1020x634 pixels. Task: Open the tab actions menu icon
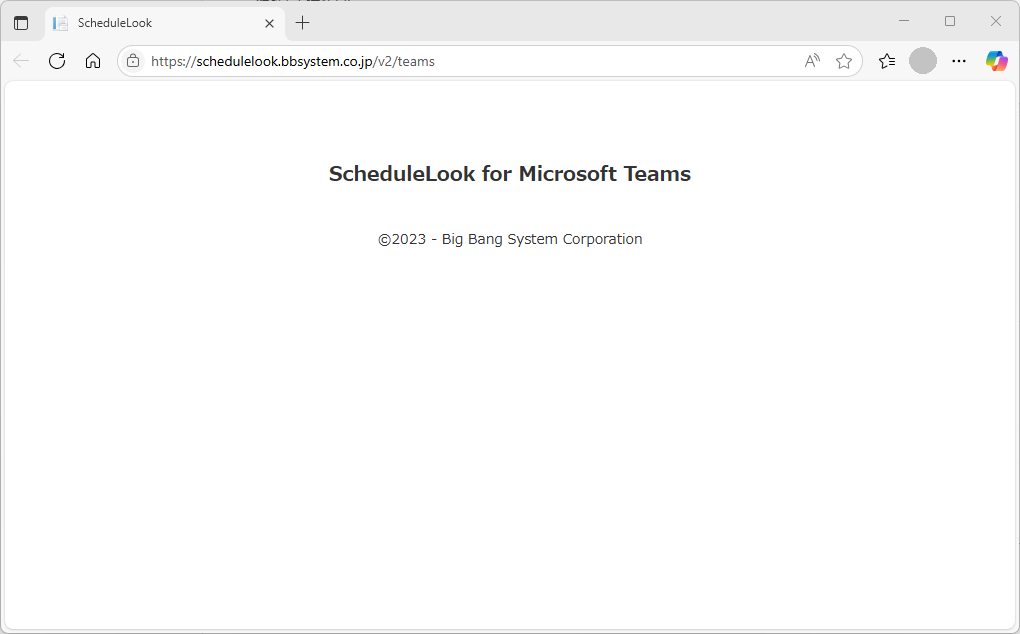(x=21, y=23)
